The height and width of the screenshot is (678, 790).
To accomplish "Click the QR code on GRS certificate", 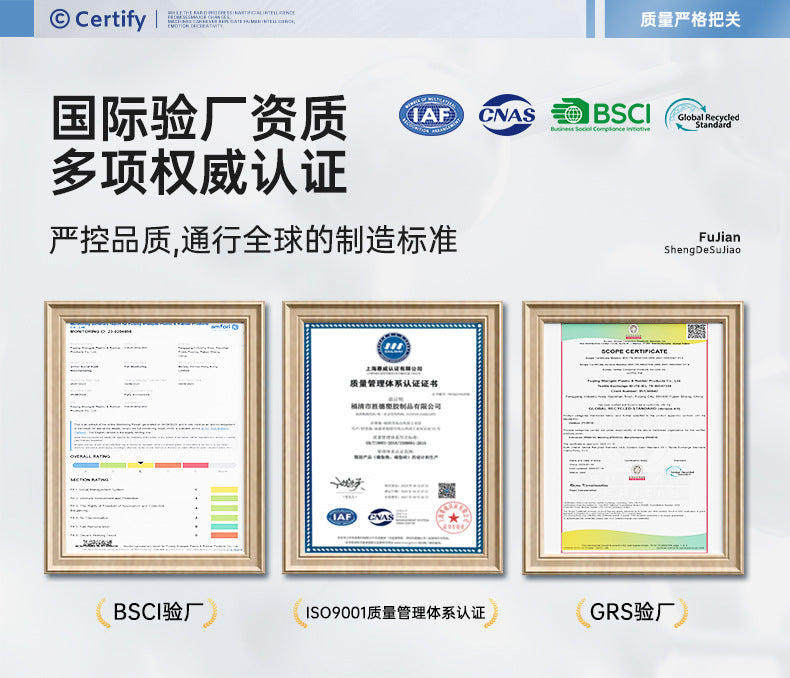I will click(x=697, y=331).
